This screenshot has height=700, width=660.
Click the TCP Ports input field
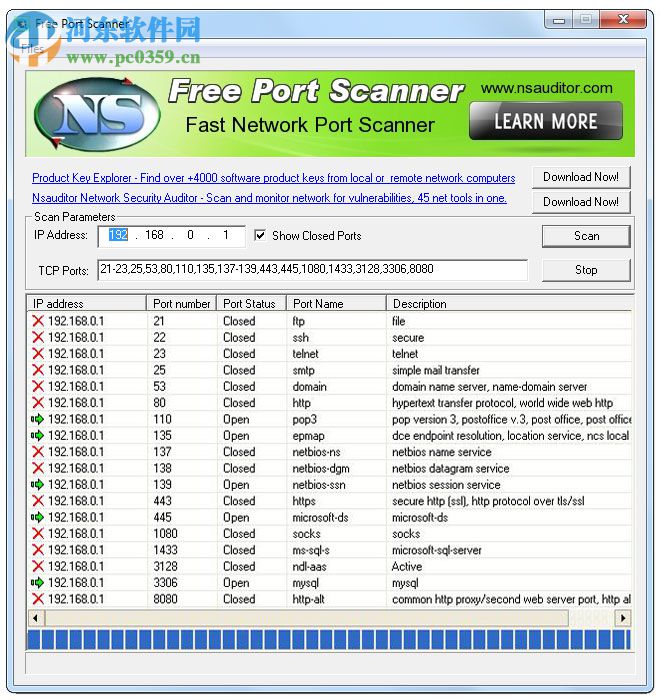pyautogui.click(x=312, y=269)
